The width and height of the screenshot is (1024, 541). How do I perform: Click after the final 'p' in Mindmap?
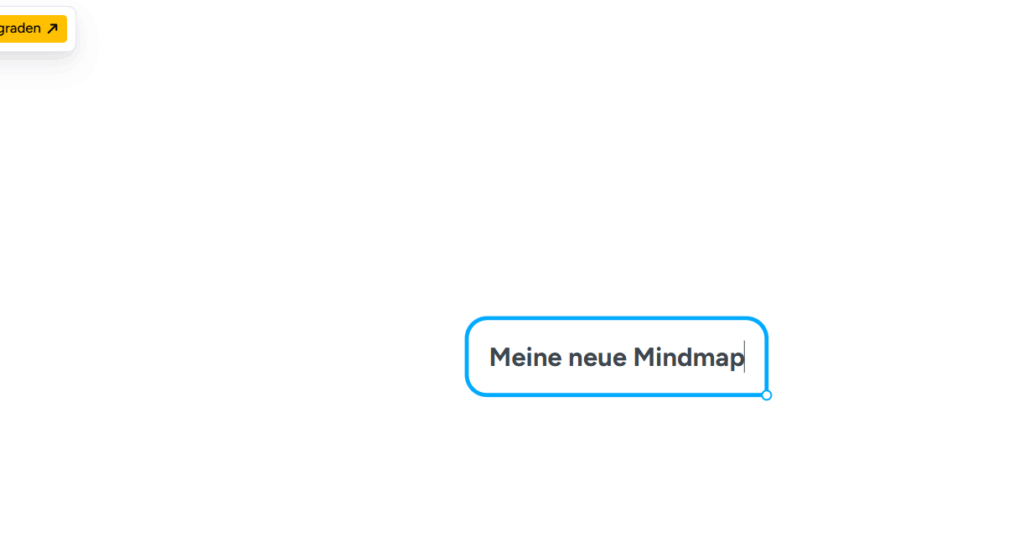(744, 357)
